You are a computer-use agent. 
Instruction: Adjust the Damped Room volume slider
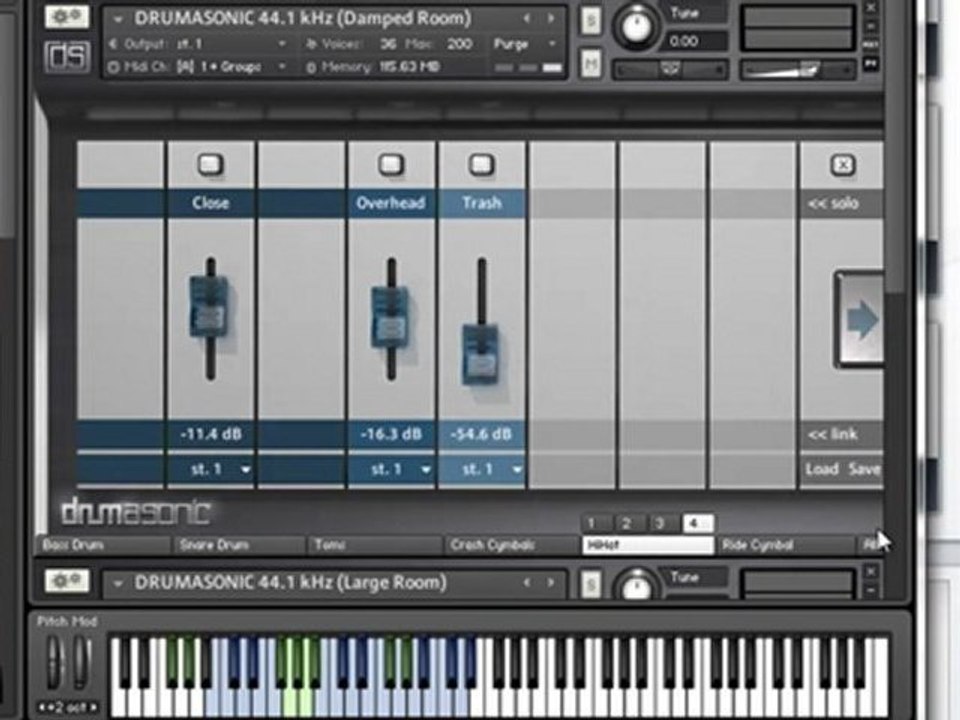point(797,70)
